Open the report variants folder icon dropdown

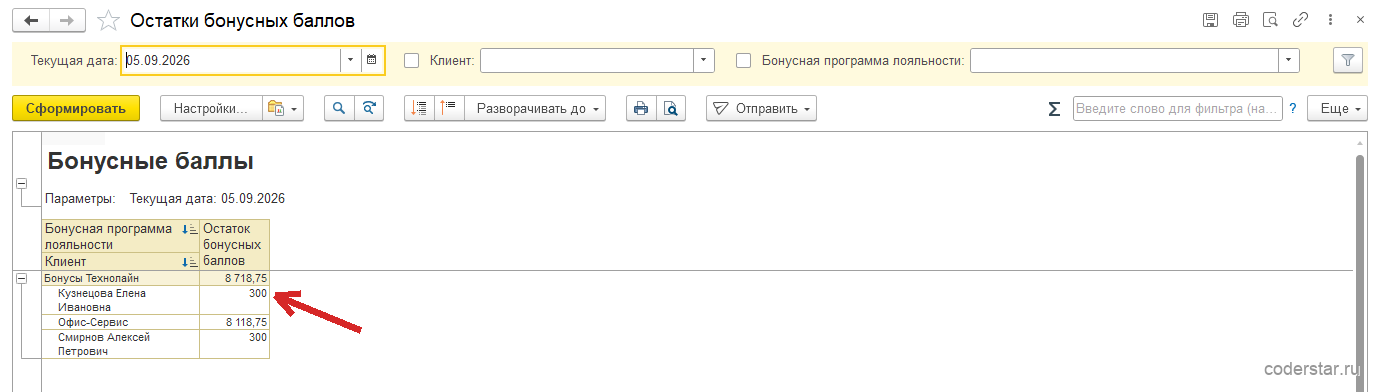(x=283, y=109)
